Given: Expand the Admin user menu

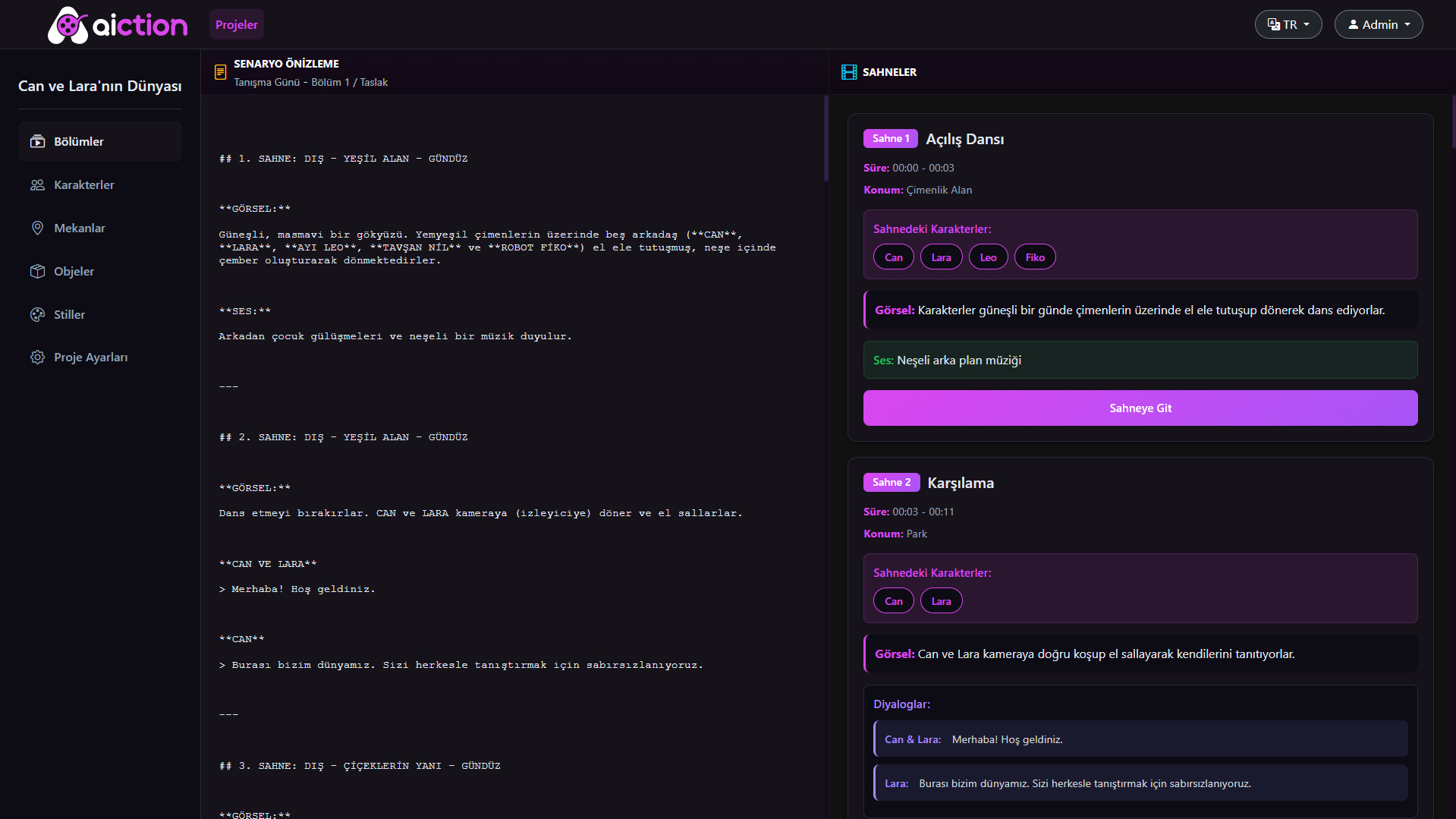Looking at the screenshot, I should [x=1378, y=24].
